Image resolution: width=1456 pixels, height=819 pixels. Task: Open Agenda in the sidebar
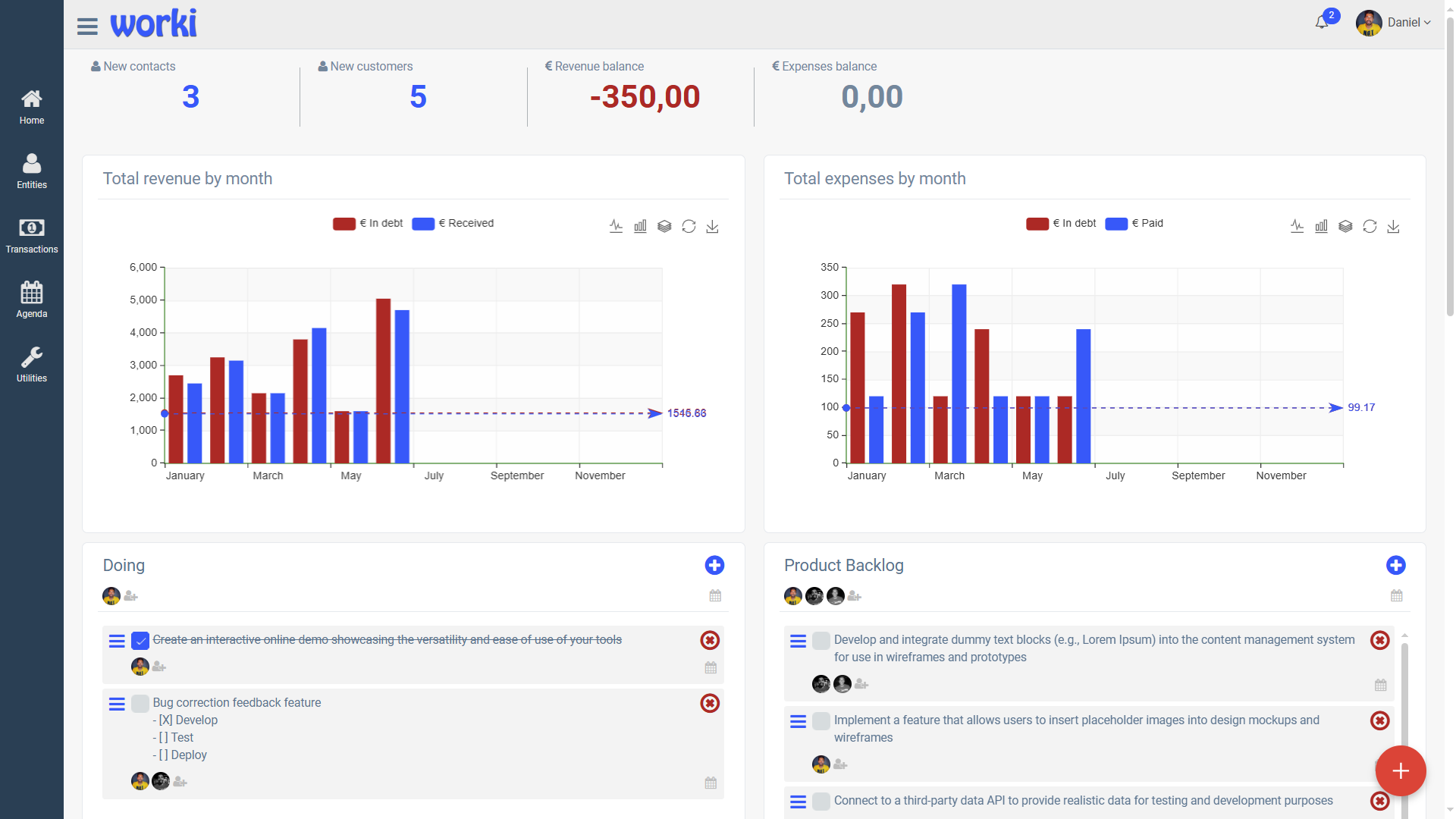(32, 300)
